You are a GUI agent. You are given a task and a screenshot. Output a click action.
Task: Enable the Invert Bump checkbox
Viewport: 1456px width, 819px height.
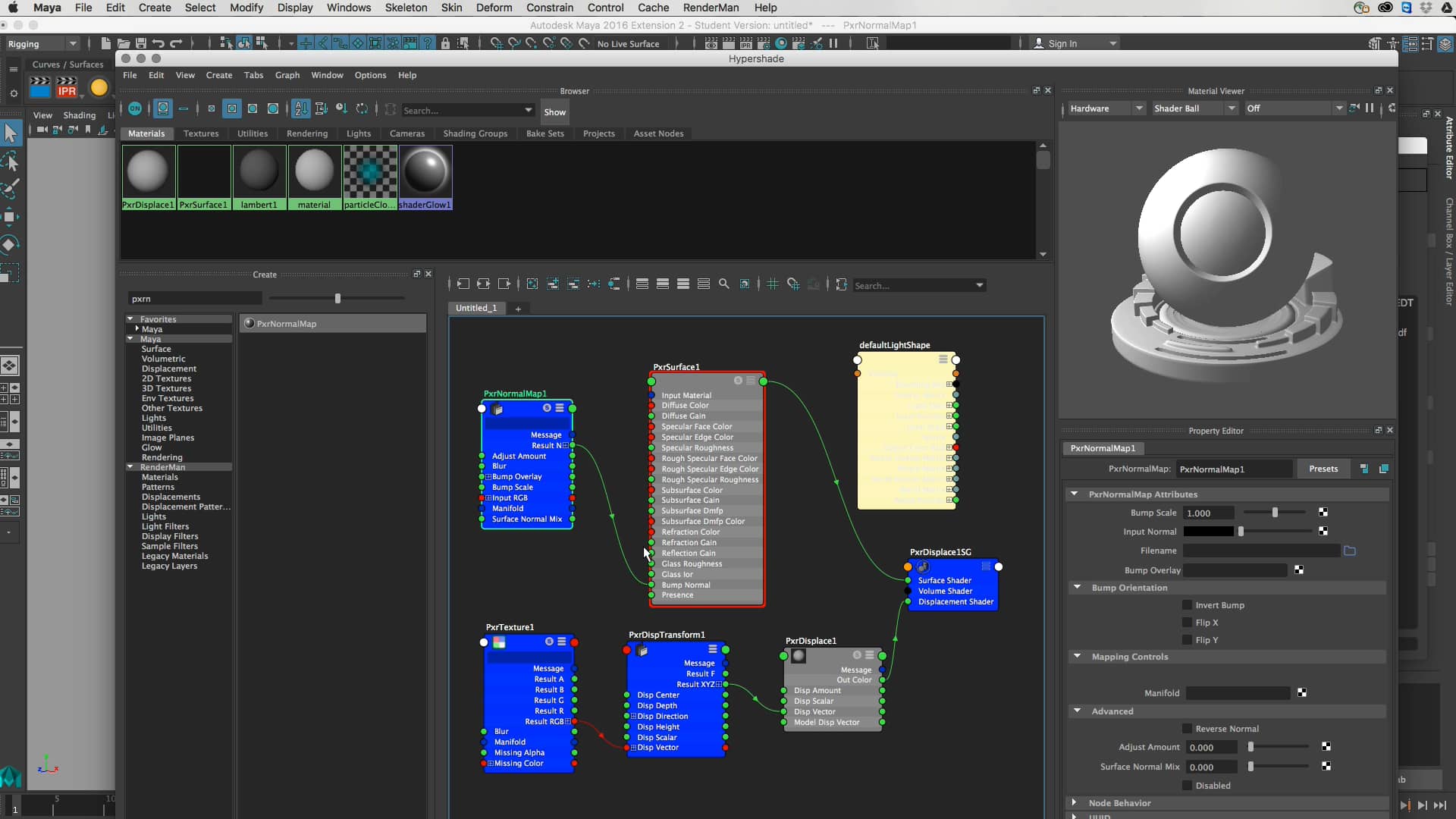click(1188, 605)
